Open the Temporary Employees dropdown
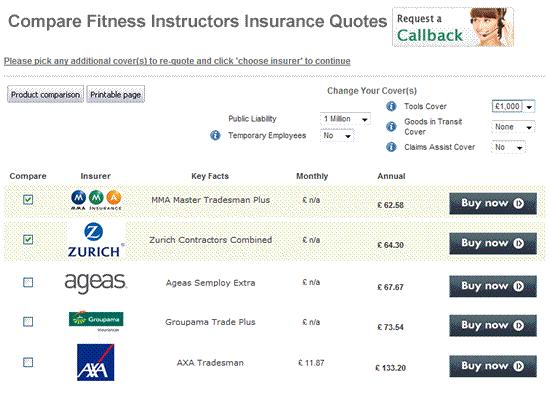Screen dimensions: 550x397 (337, 136)
